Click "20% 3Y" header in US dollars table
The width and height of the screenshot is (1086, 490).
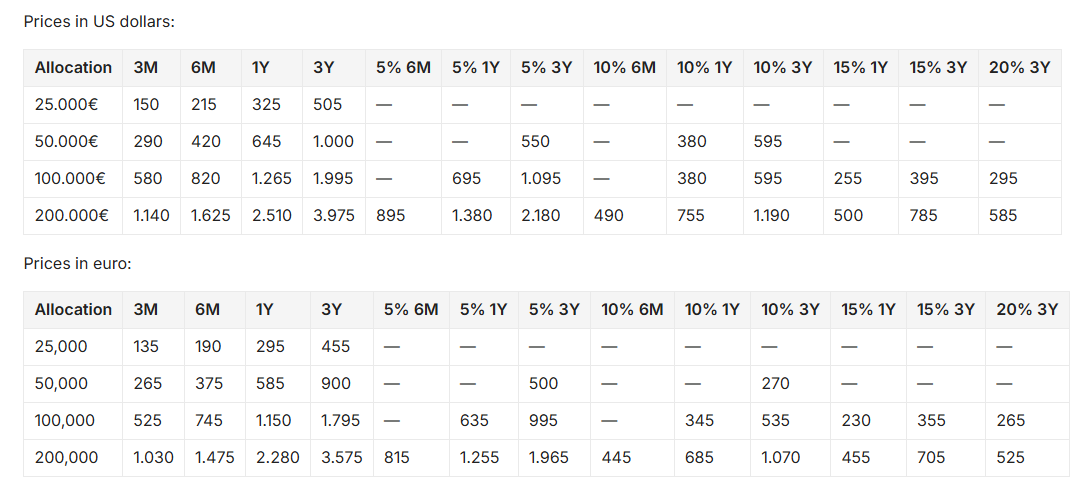coord(1019,67)
